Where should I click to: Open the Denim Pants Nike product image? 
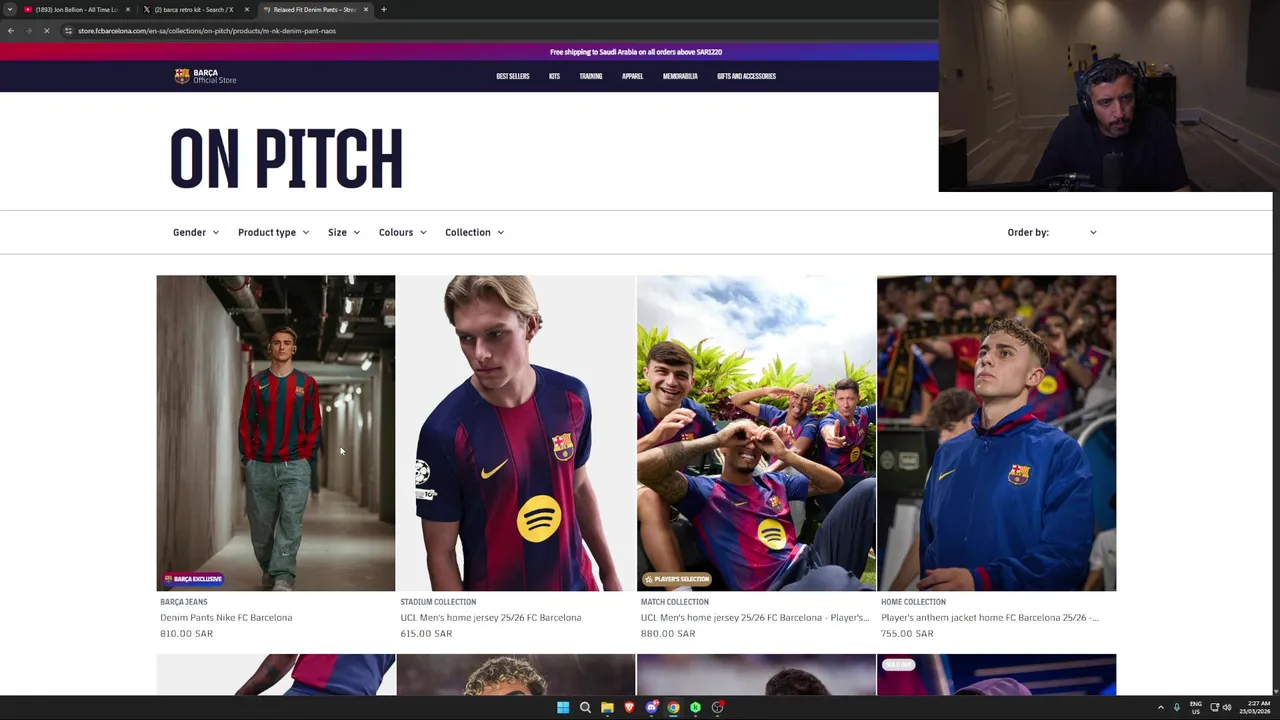(276, 433)
